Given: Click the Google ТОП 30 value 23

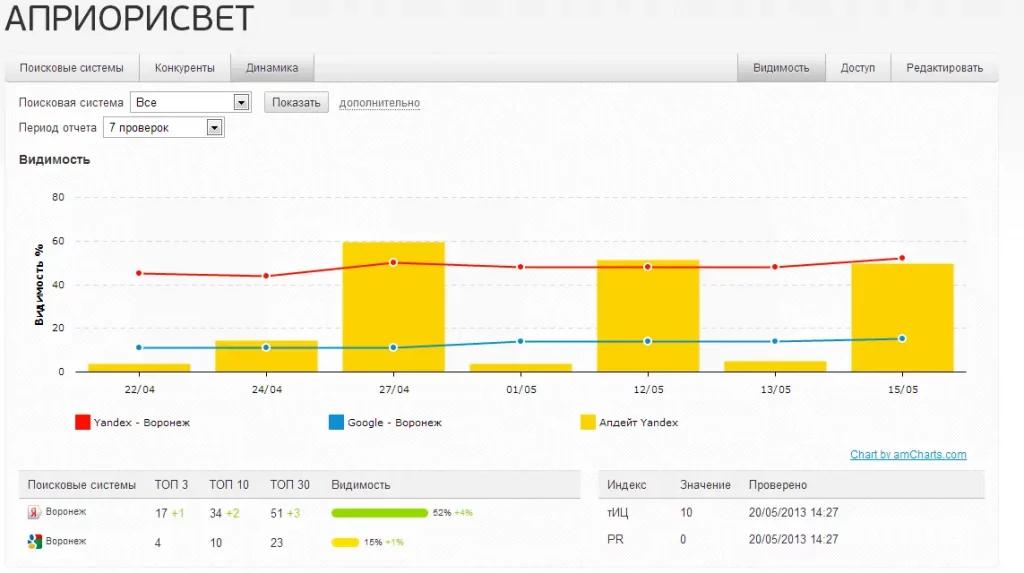Looking at the screenshot, I should click(277, 543).
